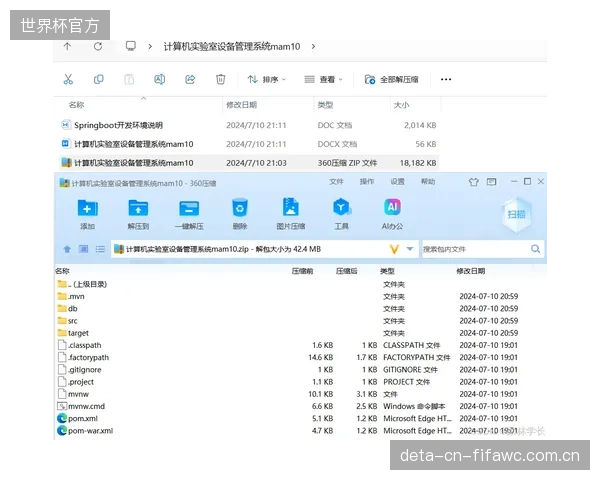Screen dimensions: 600x480
Task: Click the Share icon in Explorer toolbar
Action: click(190, 79)
